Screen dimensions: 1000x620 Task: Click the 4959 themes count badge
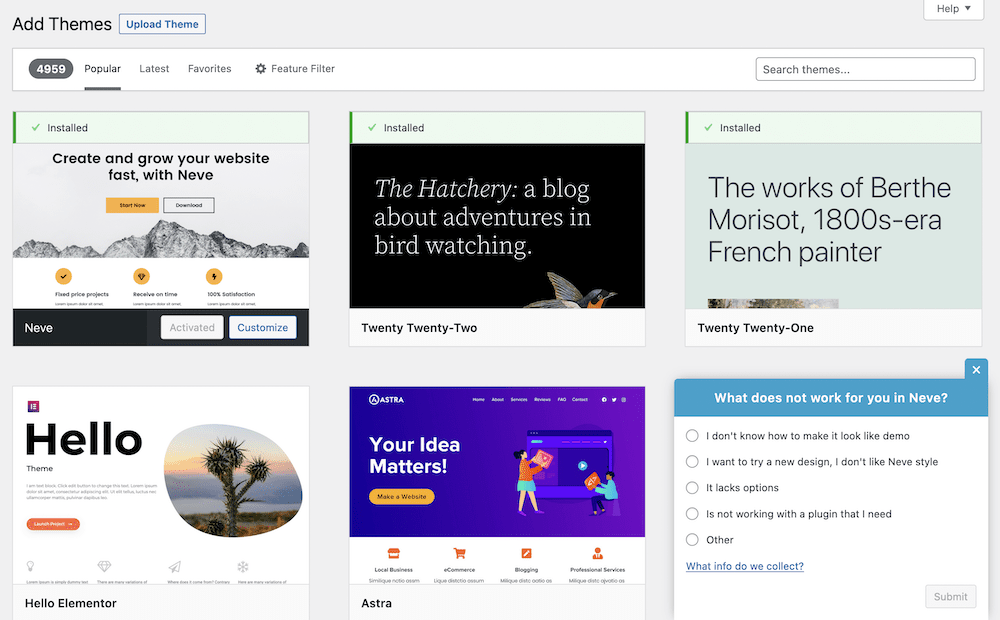50,68
